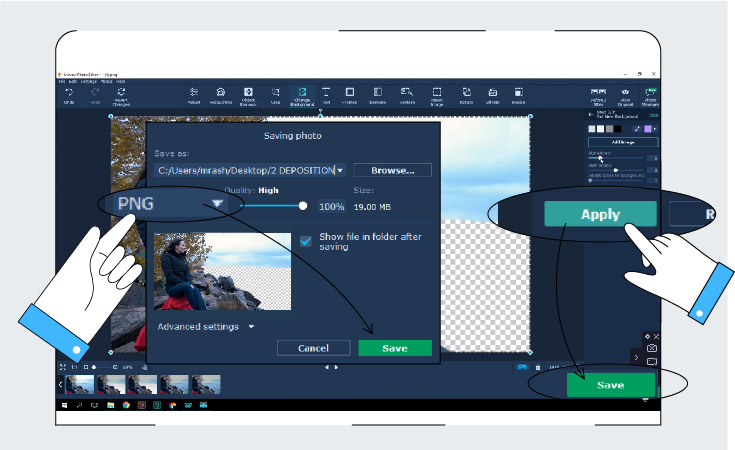
Task: Toggle Show file in folder after saving
Action: click(x=306, y=241)
